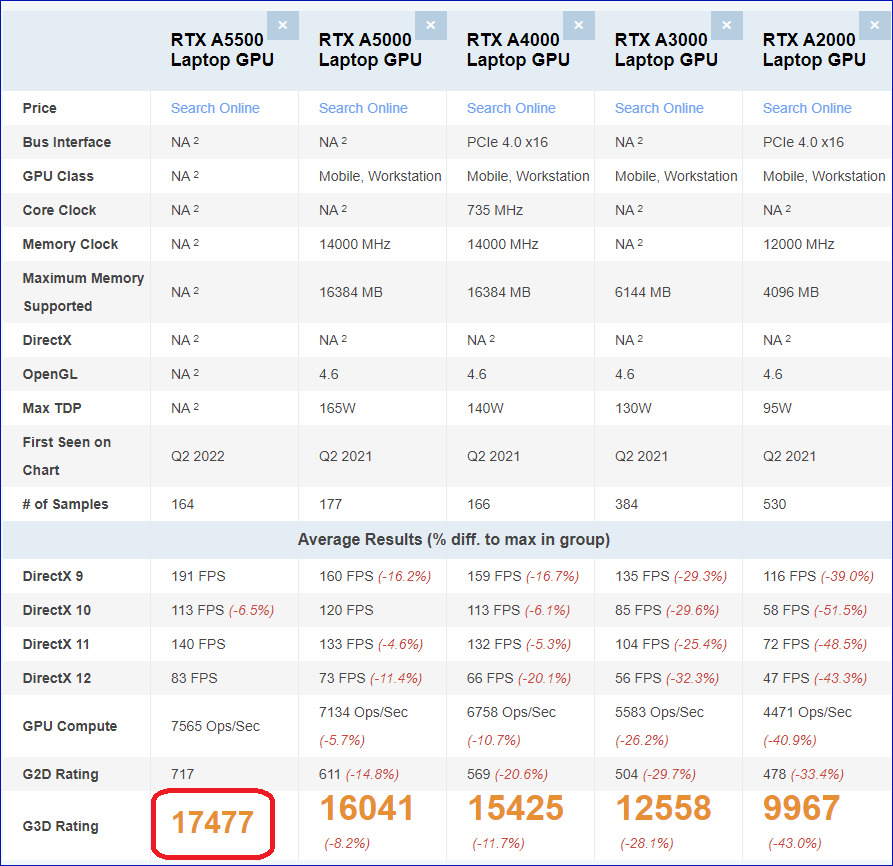Click the Bus Interface row label
Screen dimensions: 893x866
click(x=67, y=142)
